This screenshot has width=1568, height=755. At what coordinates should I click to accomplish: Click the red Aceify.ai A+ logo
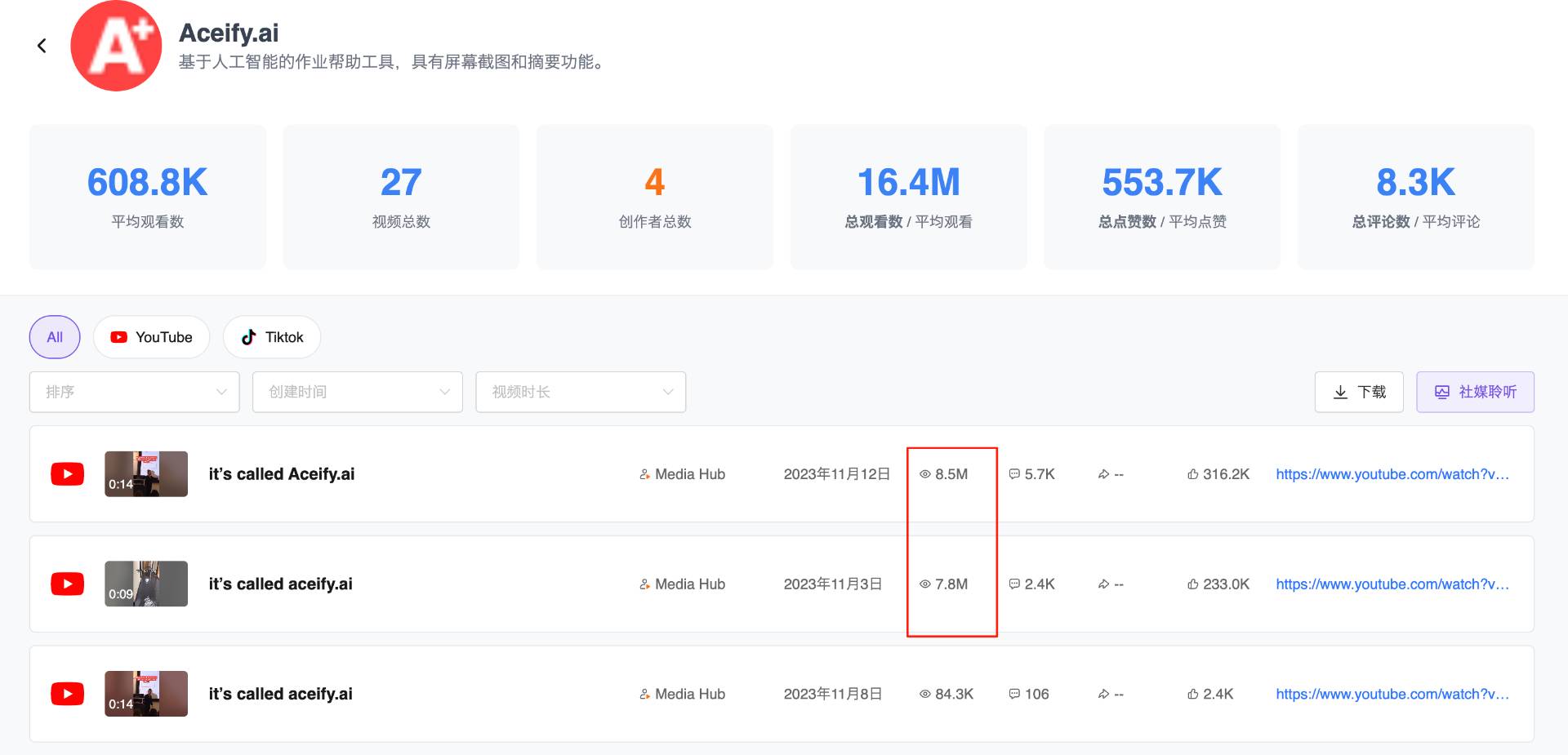coord(116,46)
